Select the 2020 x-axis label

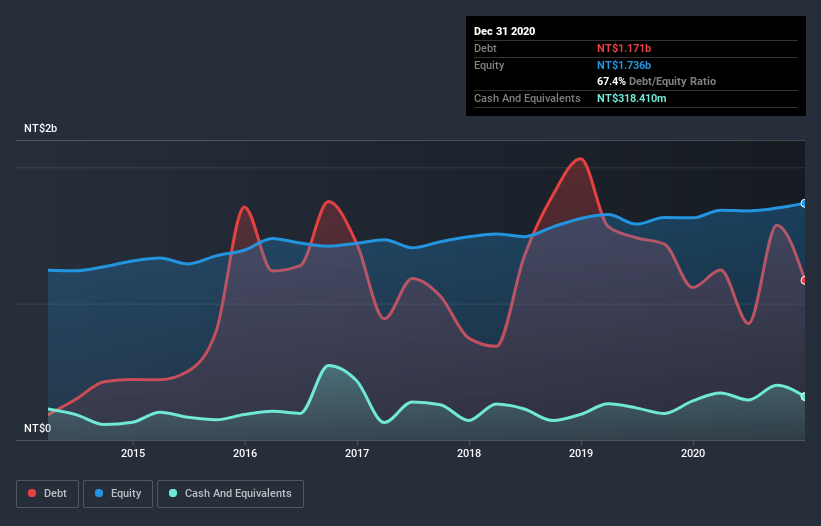pyautogui.click(x=693, y=453)
